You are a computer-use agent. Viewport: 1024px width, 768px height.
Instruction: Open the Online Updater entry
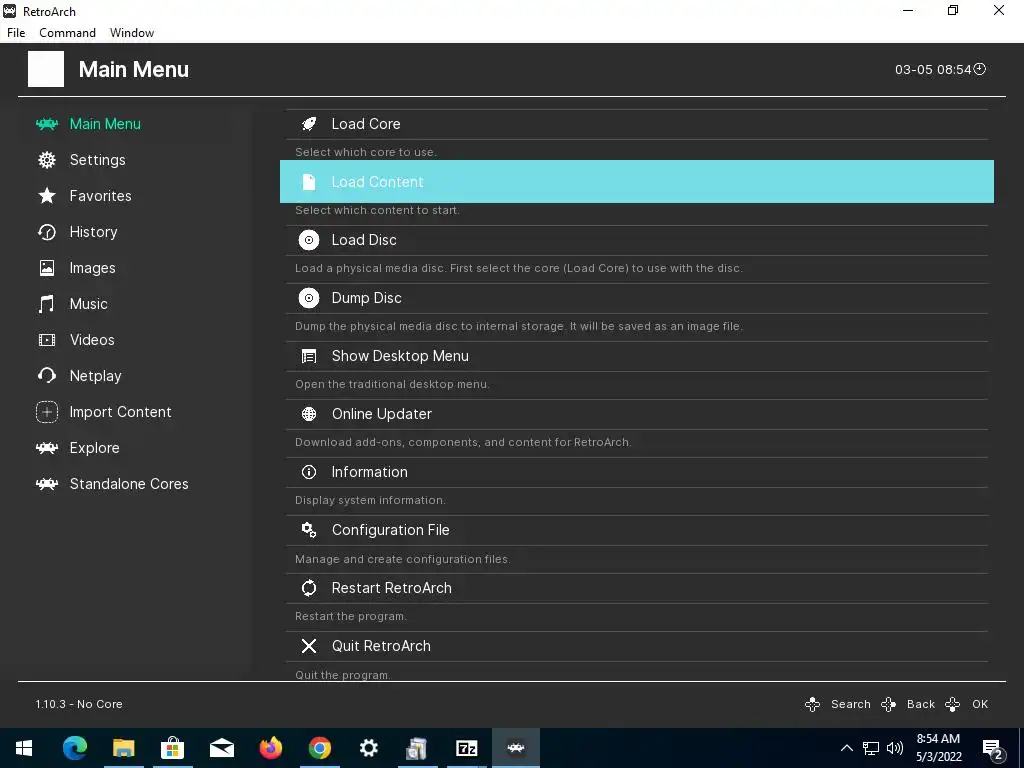(637, 414)
